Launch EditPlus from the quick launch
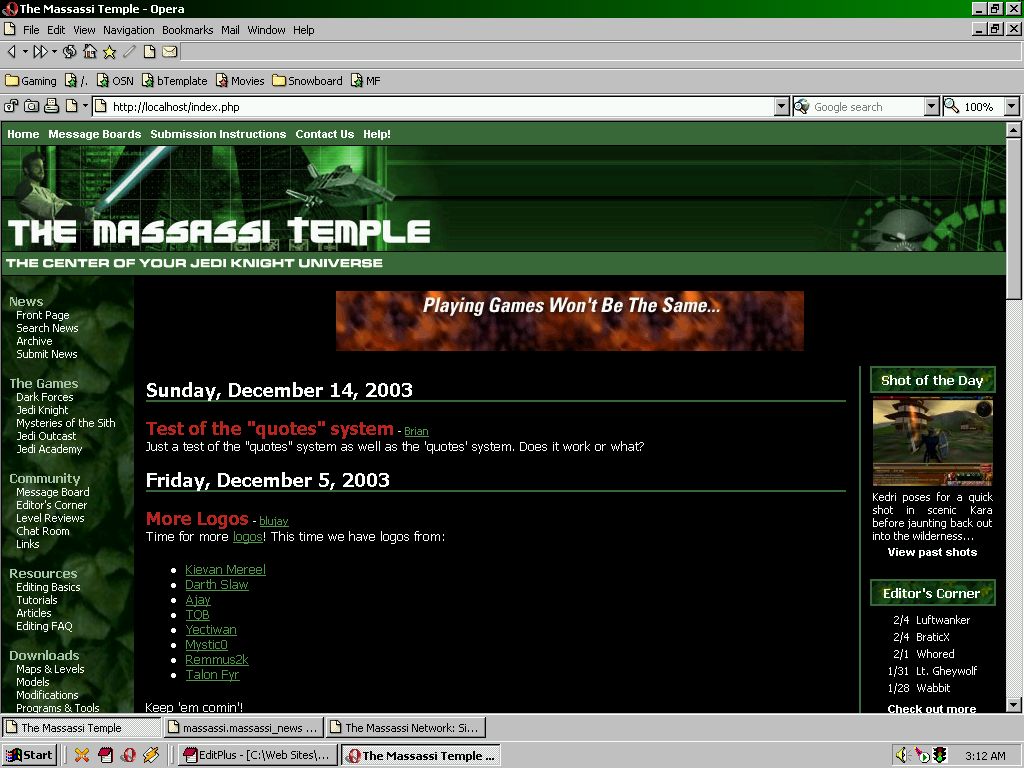1024x768 pixels. (105, 755)
